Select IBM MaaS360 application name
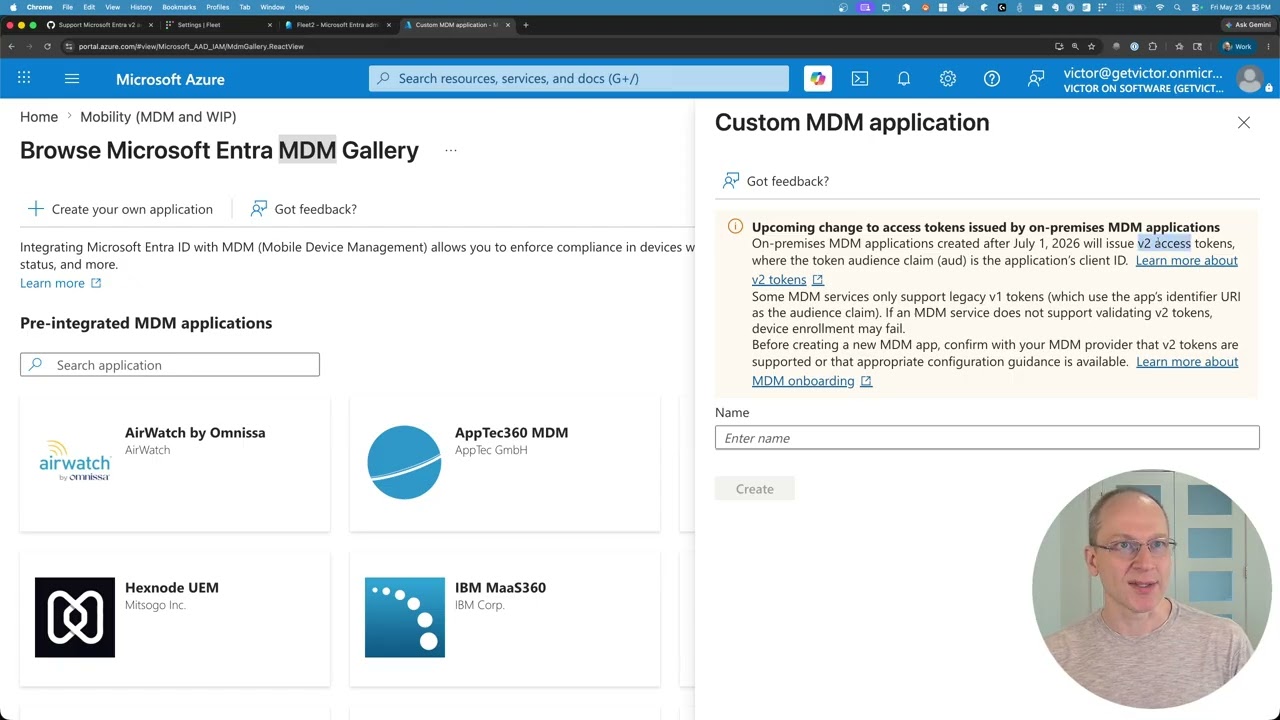The height and width of the screenshot is (720, 1280). point(500,587)
